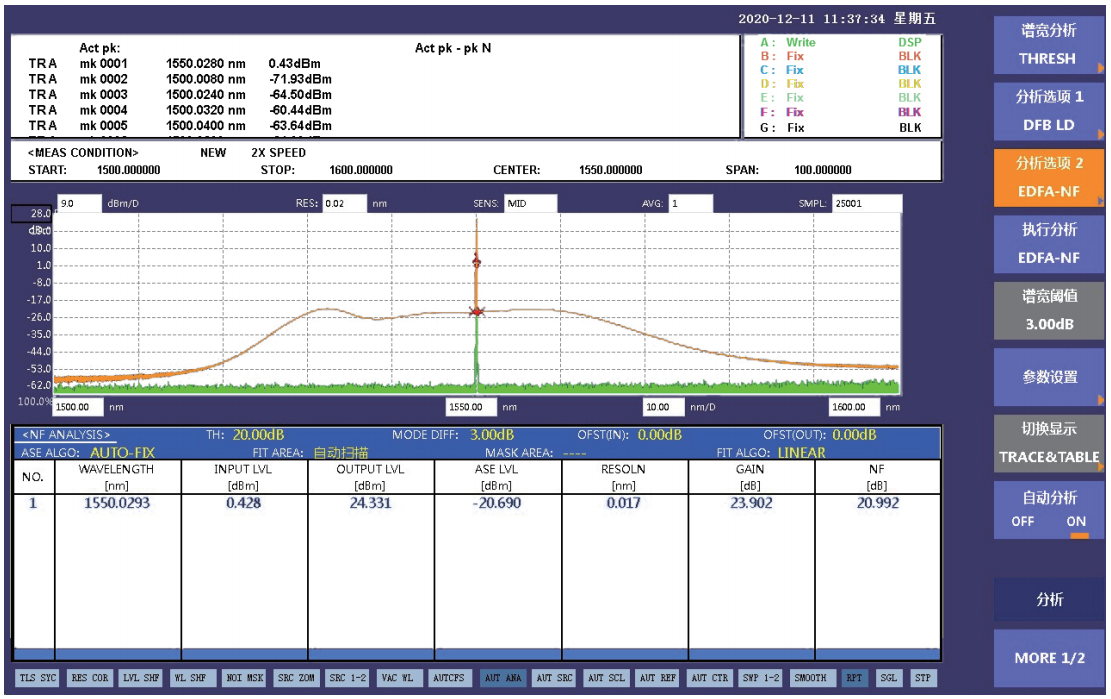Run the 执行分析 EDFA-NF analysis
This screenshot has width=1111, height=699.
pyautogui.click(x=1049, y=244)
